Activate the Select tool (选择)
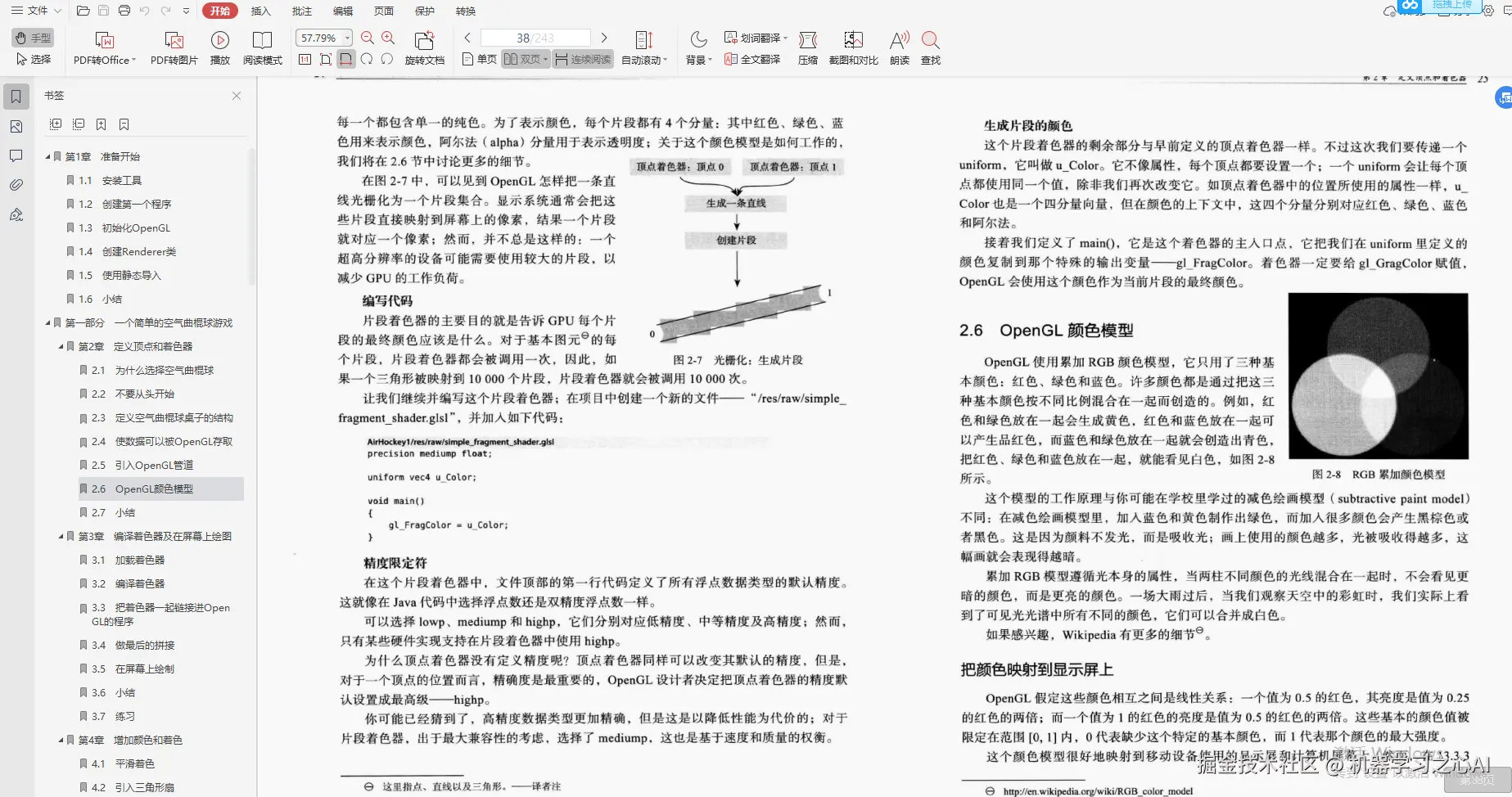 pyautogui.click(x=34, y=60)
